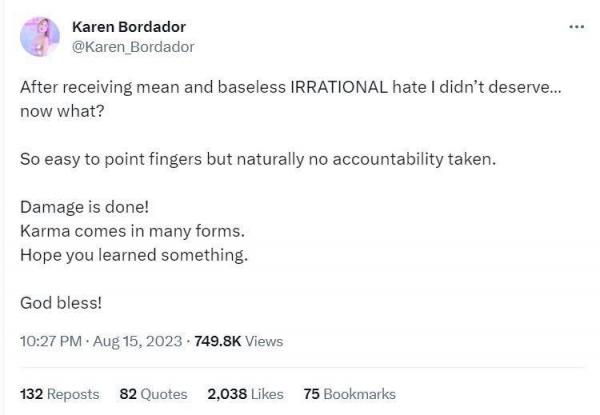Image resolution: width=600 pixels, height=415 pixels.
Task: View the 749.8K Views analytics
Action: tap(239, 341)
